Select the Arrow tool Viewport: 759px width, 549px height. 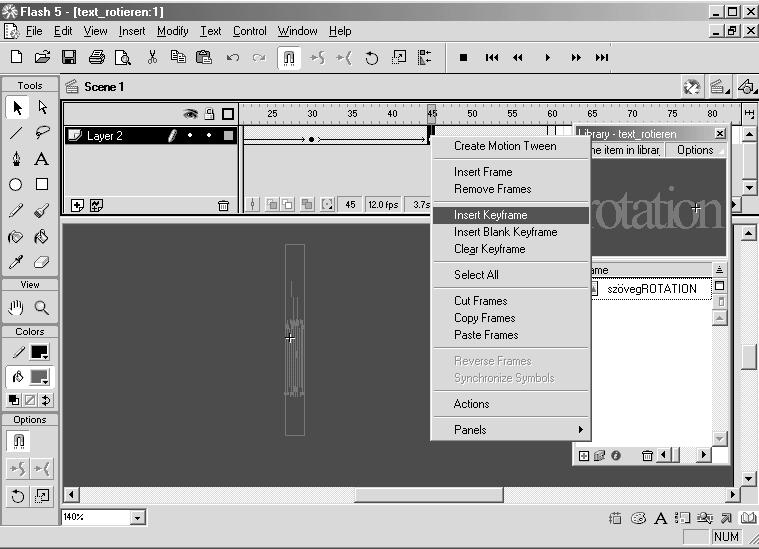point(17,107)
